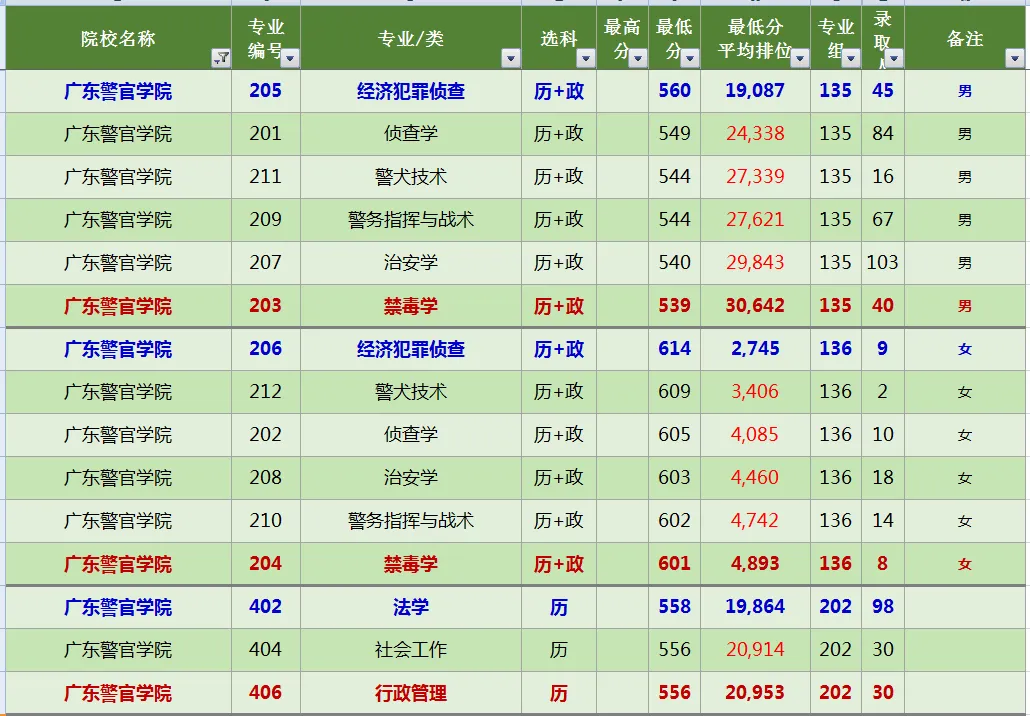The width and height of the screenshot is (1030, 716).
Task: Click the 警犬技术 cell in row 211
Action: pyautogui.click(x=411, y=177)
